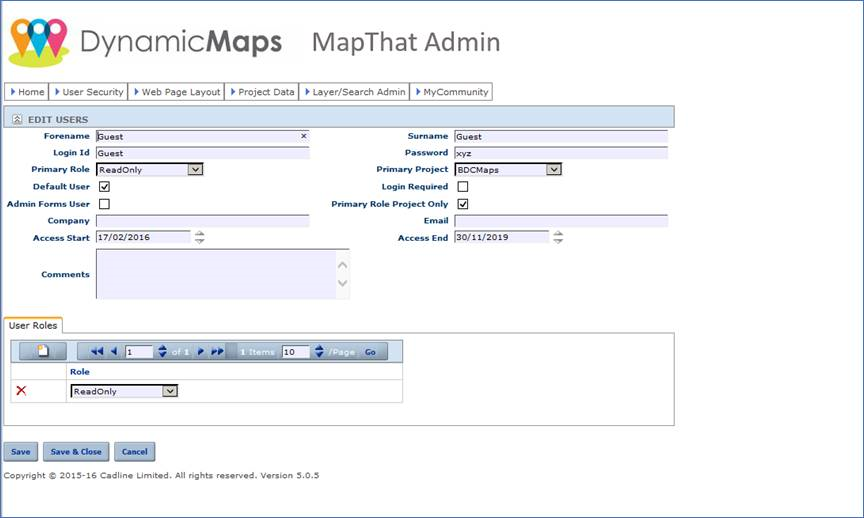Click the DynamicMaps logo
Screen dimensions: 864x518
(x=146, y=42)
